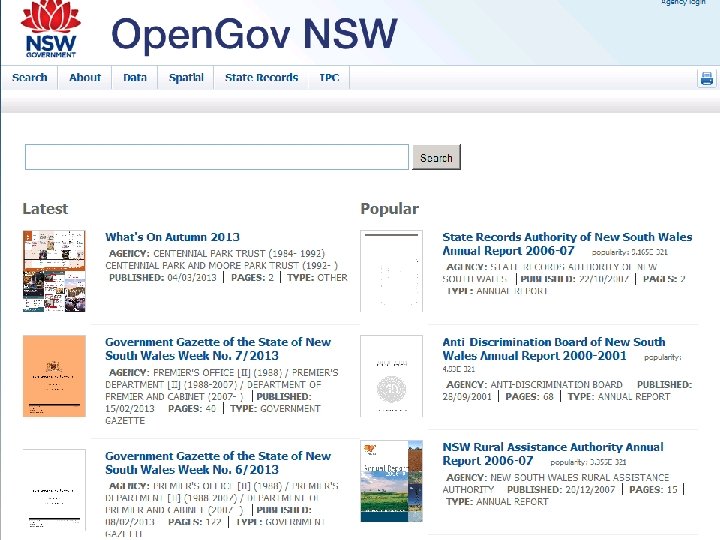
Task: Click CENTENNIAL PARK AND MOORE PARK TRUST text
Action: (x=221, y=265)
